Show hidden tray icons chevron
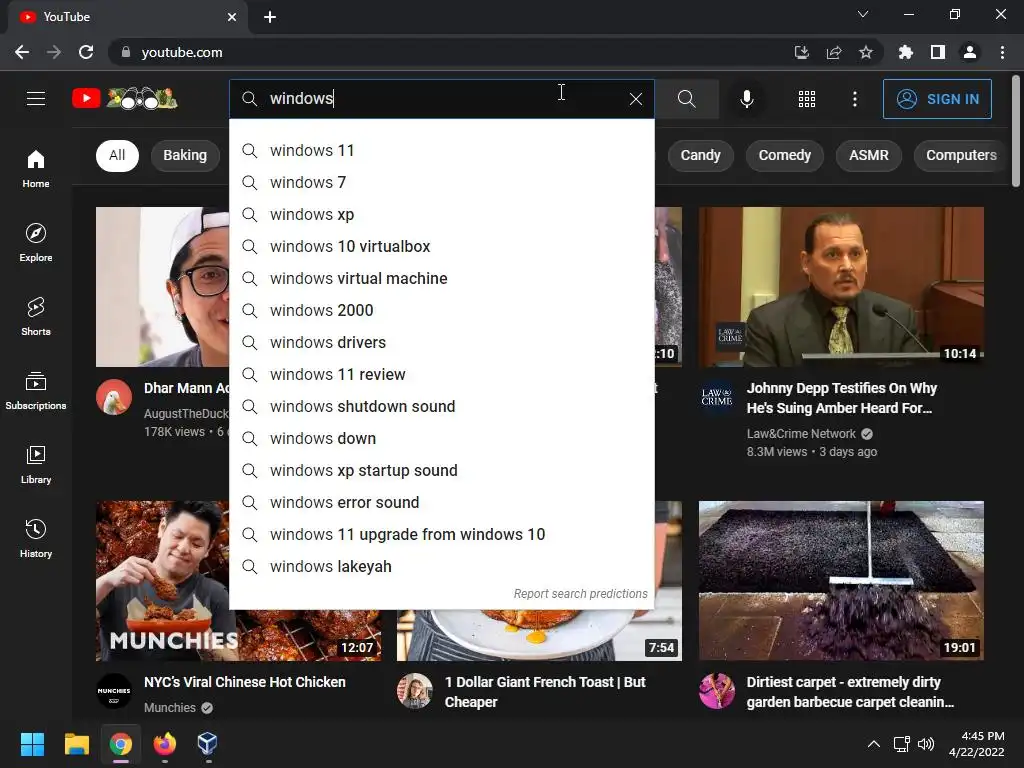 click(x=873, y=744)
